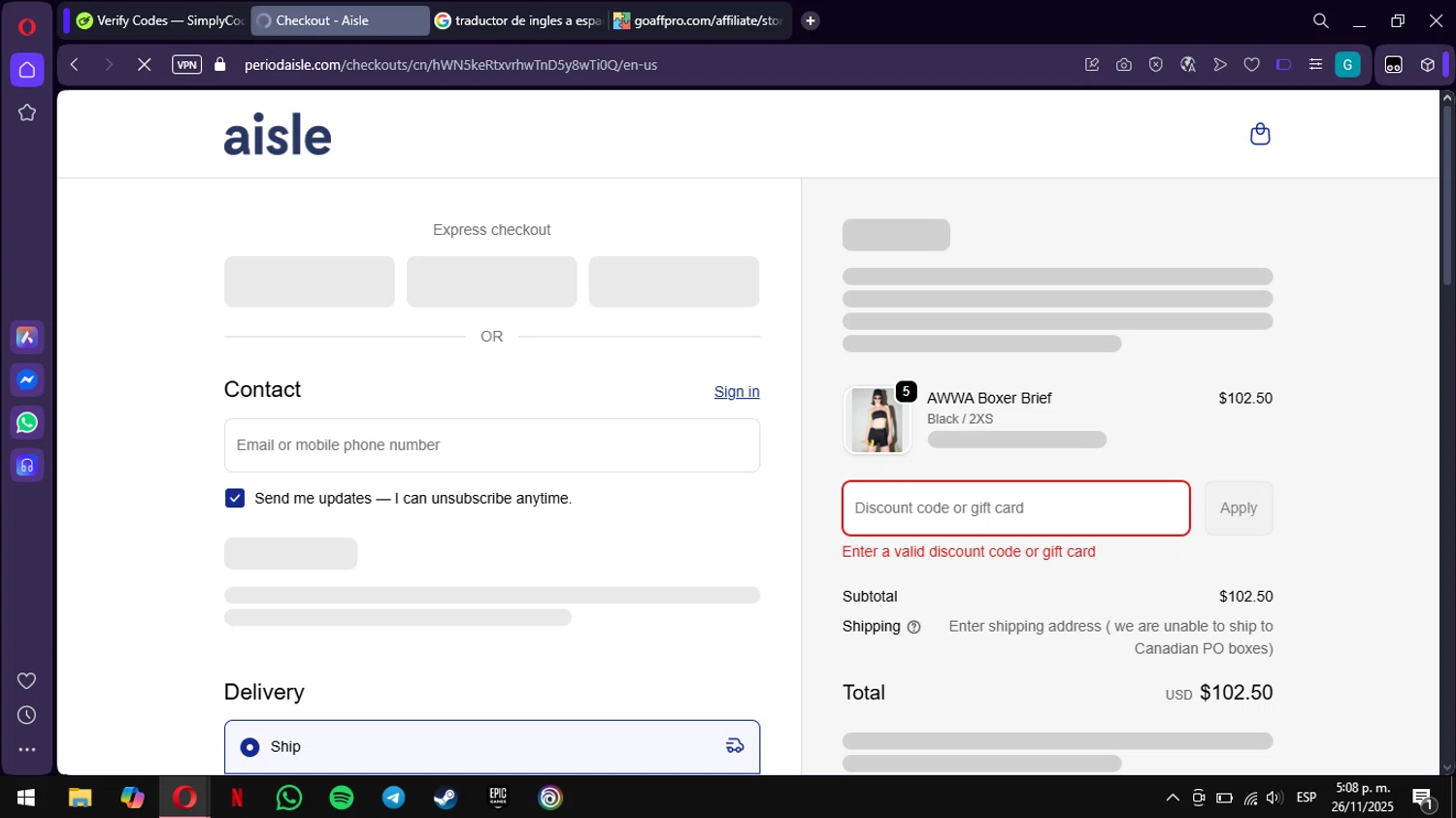Select the Ship delivery radio option

point(250,747)
